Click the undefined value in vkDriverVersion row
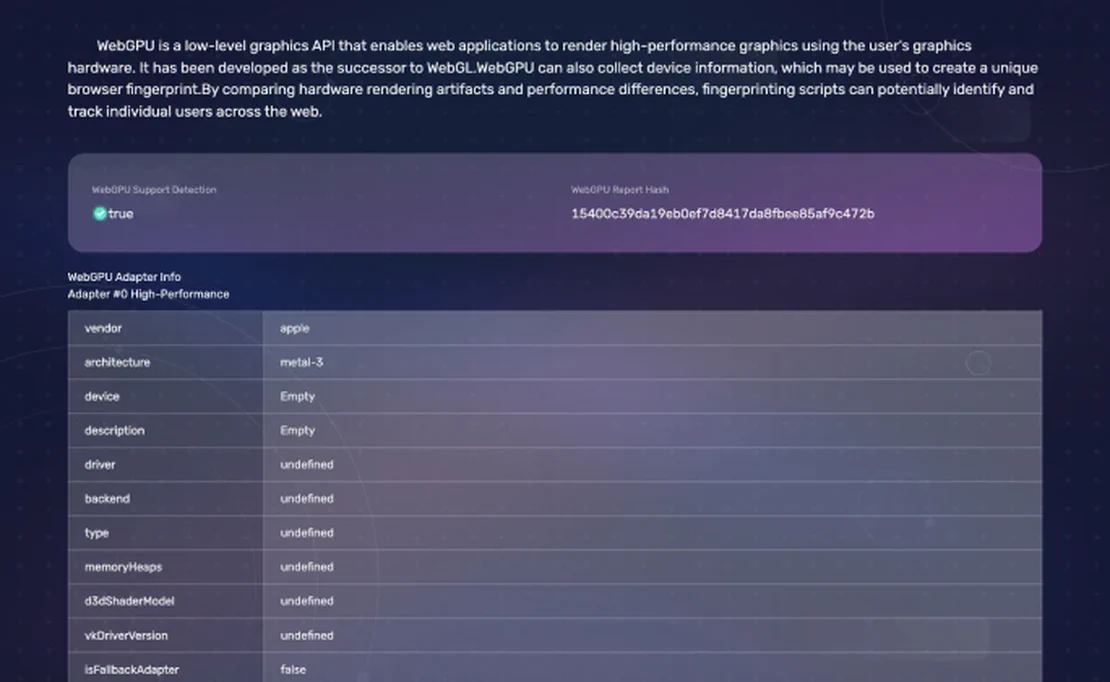Viewport: 1110px width, 682px height. pos(306,635)
